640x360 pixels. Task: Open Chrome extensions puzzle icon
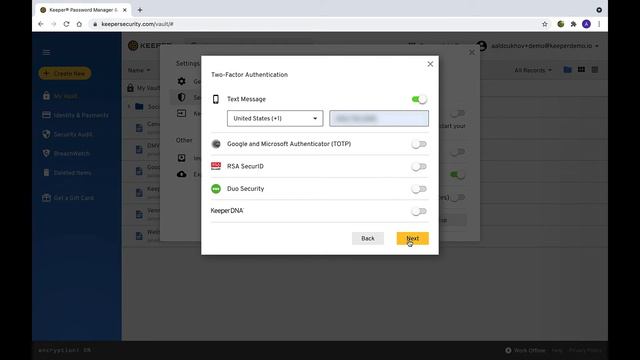[573, 24]
